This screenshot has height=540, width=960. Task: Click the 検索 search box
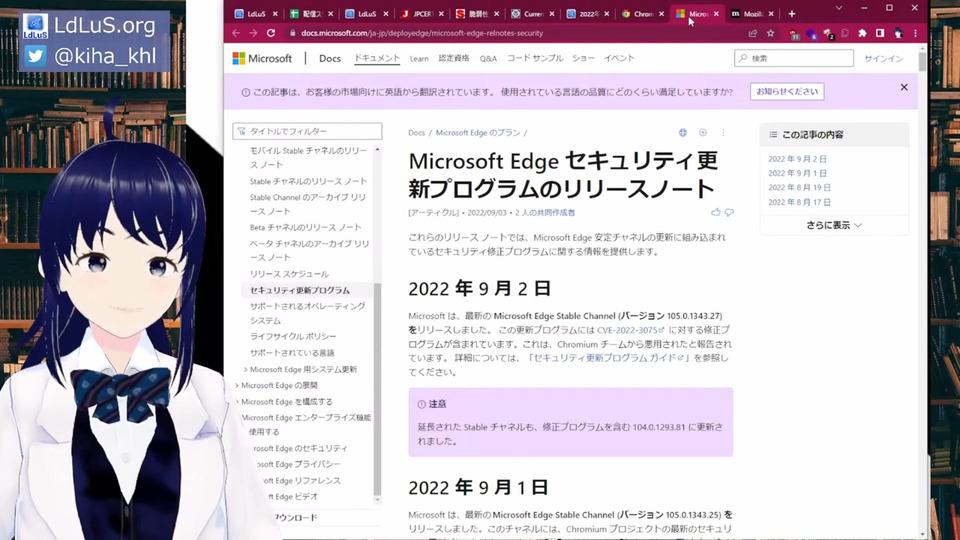[x=793, y=58]
